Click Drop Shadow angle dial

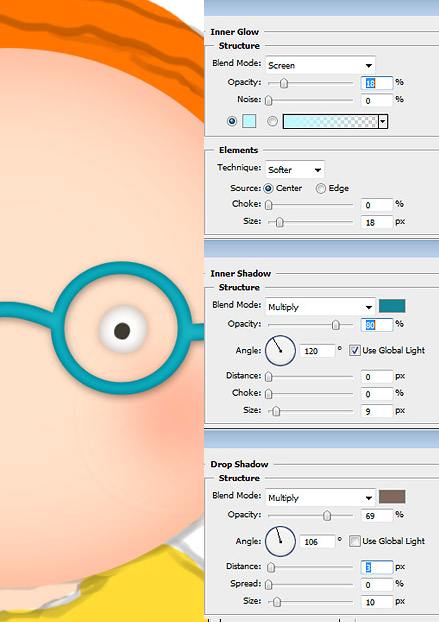pos(280,541)
